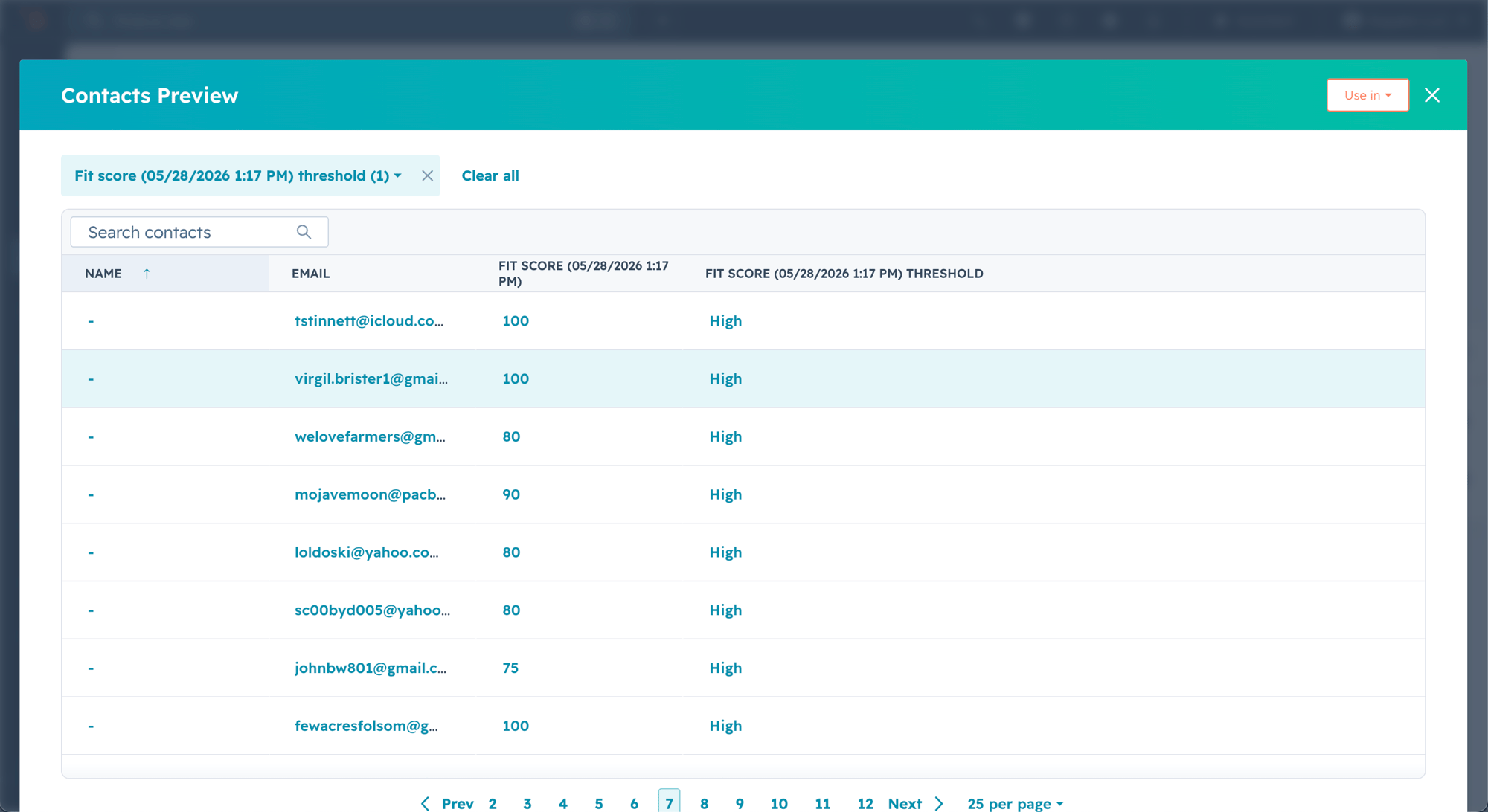Open contact virgil.brister1@gmai...

pyautogui.click(x=371, y=379)
